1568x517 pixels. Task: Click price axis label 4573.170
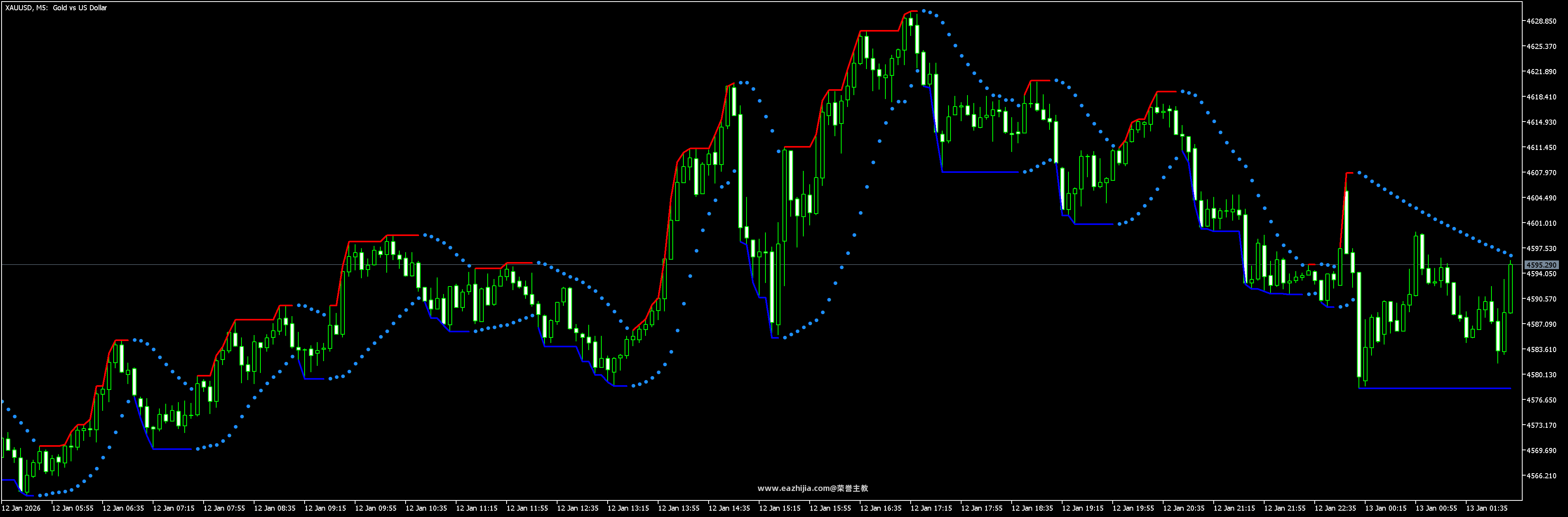[x=1541, y=426]
